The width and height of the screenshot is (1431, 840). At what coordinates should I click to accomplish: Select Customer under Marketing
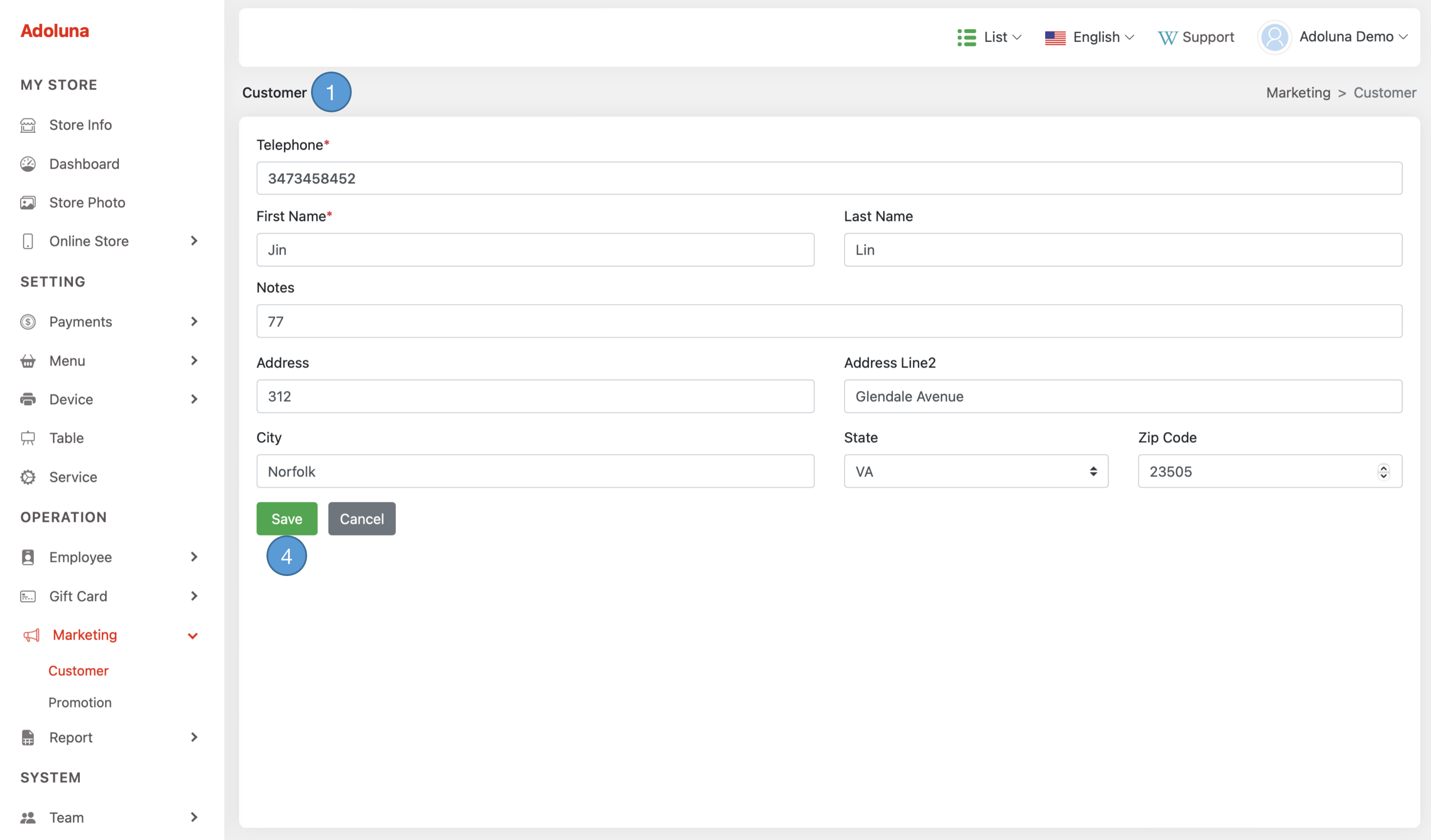(x=78, y=671)
